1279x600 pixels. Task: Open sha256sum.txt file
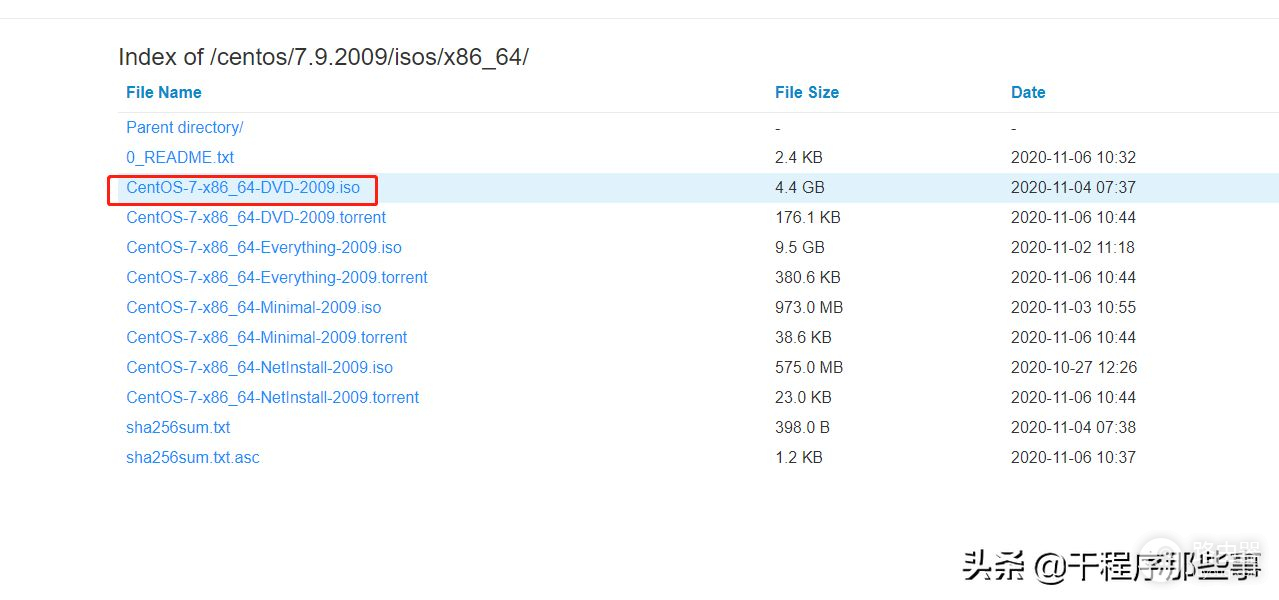click(x=178, y=427)
